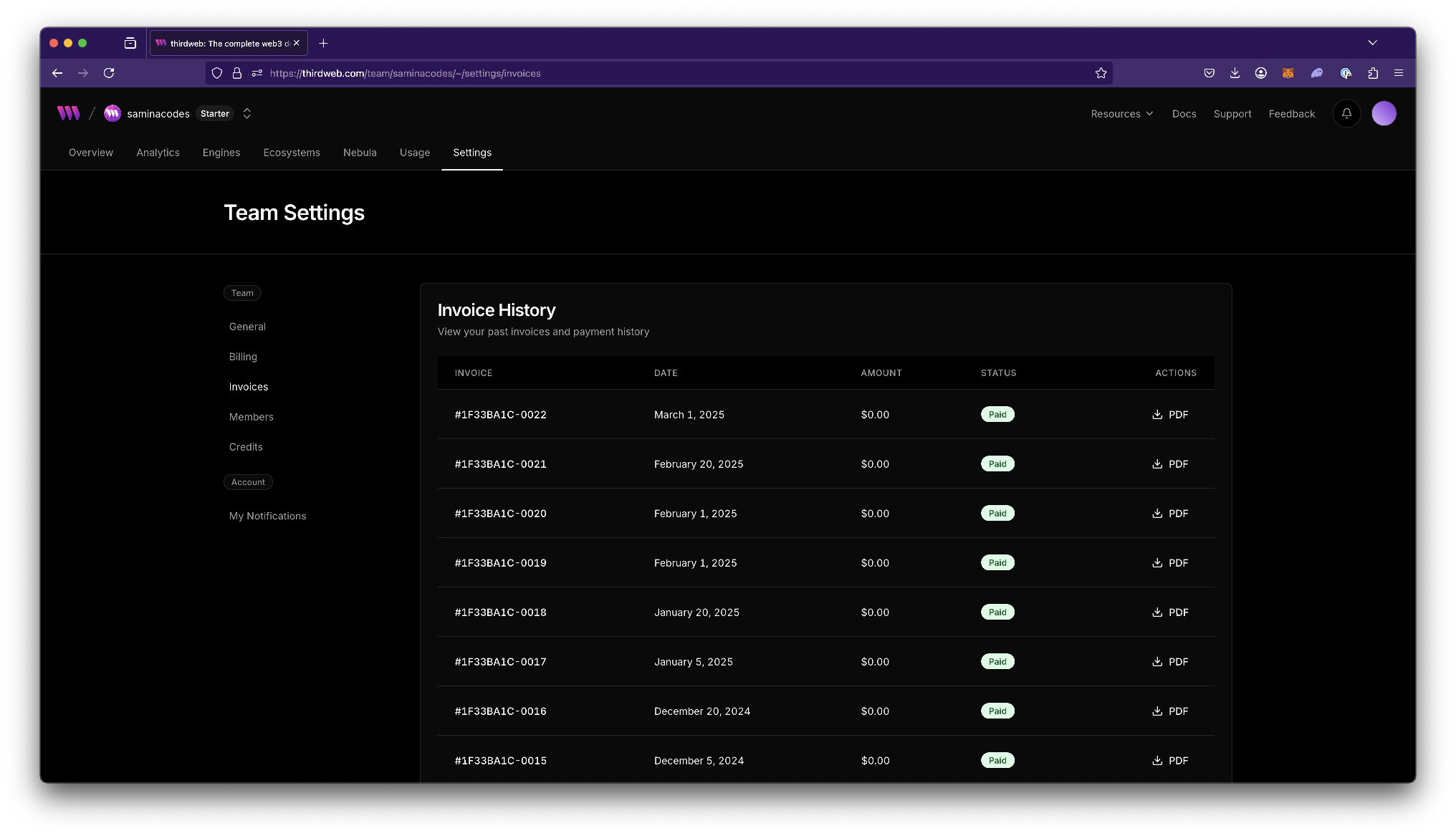
Task: Open MetaMask fox extension icon
Action: (x=1288, y=73)
